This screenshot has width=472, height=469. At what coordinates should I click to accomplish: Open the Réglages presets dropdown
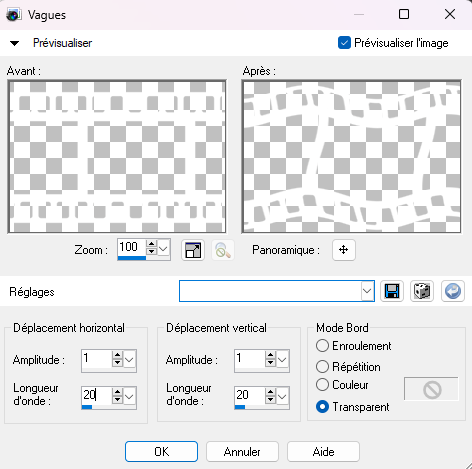coord(367,291)
